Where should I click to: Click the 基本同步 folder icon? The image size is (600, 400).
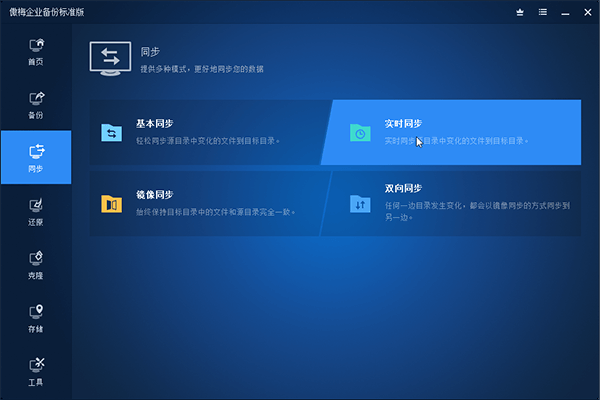tap(111, 132)
